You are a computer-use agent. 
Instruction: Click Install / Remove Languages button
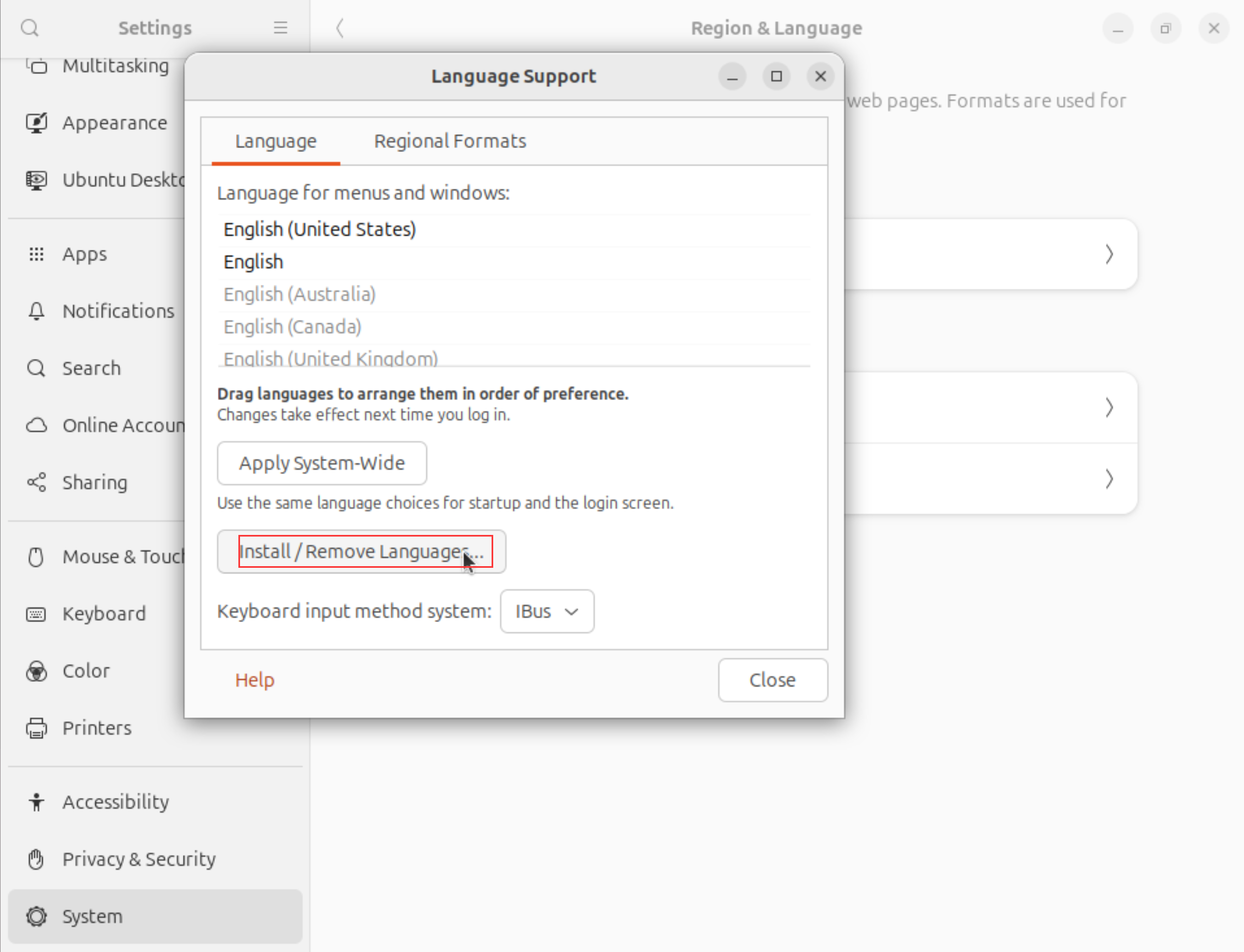tap(361, 552)
